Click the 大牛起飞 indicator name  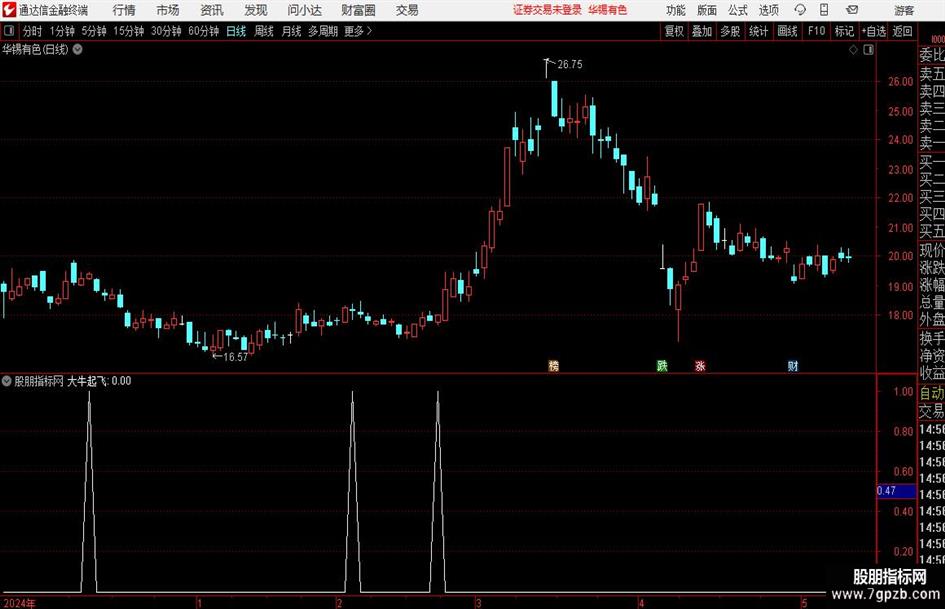[x=87, y=381]
